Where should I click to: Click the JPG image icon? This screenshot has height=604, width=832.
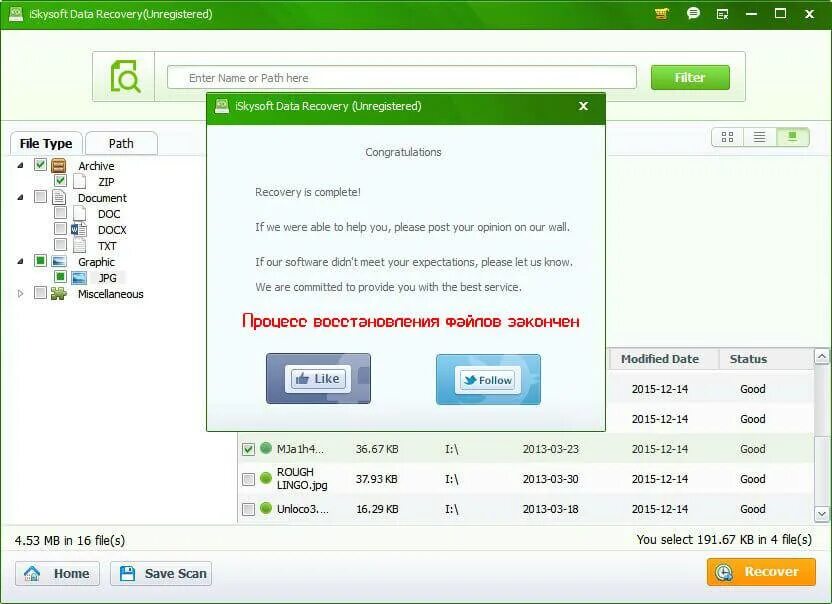click(79, 278)
